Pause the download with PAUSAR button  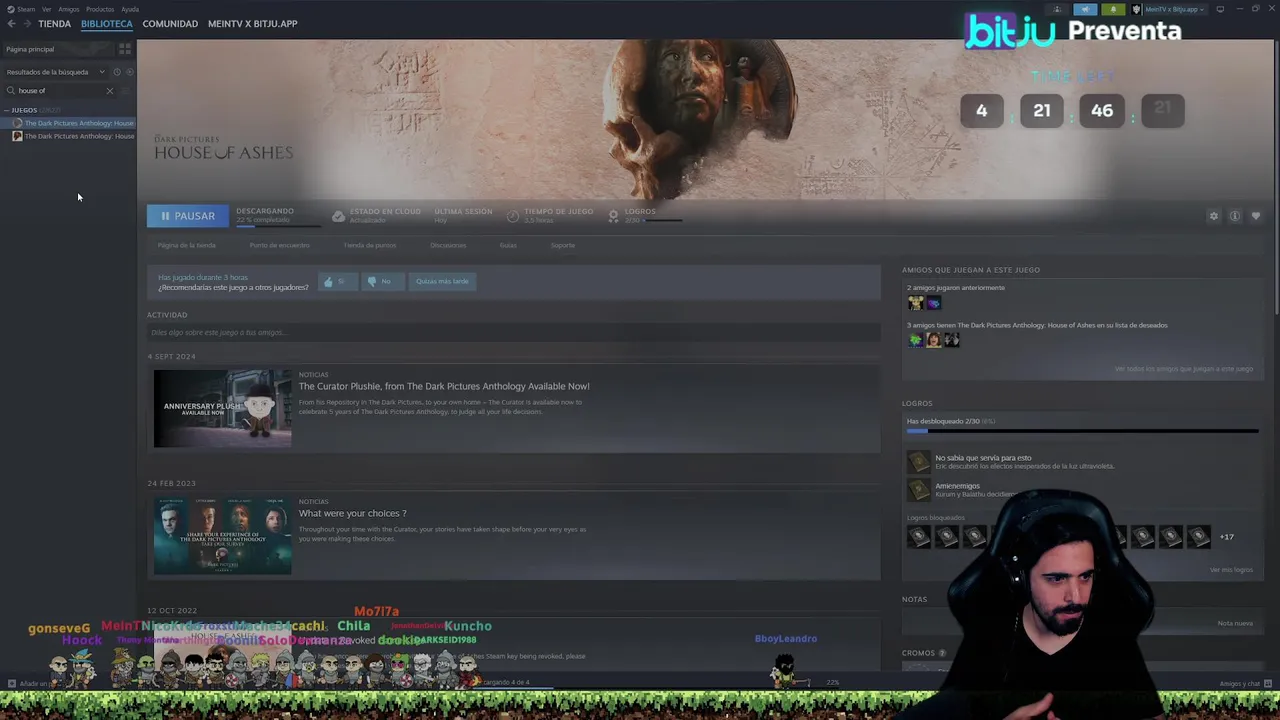(x=188, y=216)
